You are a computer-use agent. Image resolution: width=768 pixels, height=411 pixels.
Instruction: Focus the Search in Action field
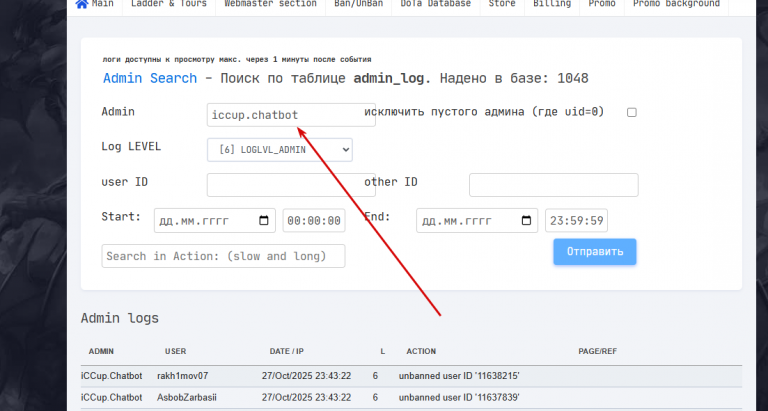pos(223,256)
